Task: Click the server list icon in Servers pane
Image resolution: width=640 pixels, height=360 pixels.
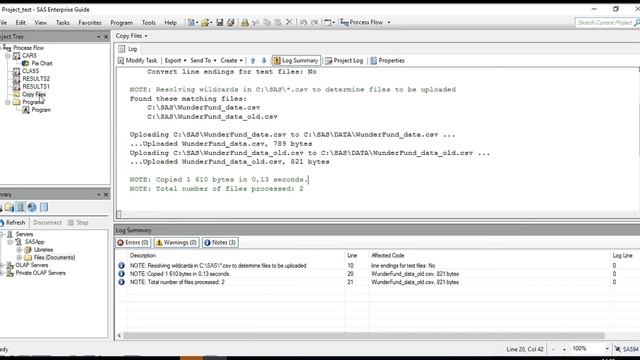Action: pos(20,207)
